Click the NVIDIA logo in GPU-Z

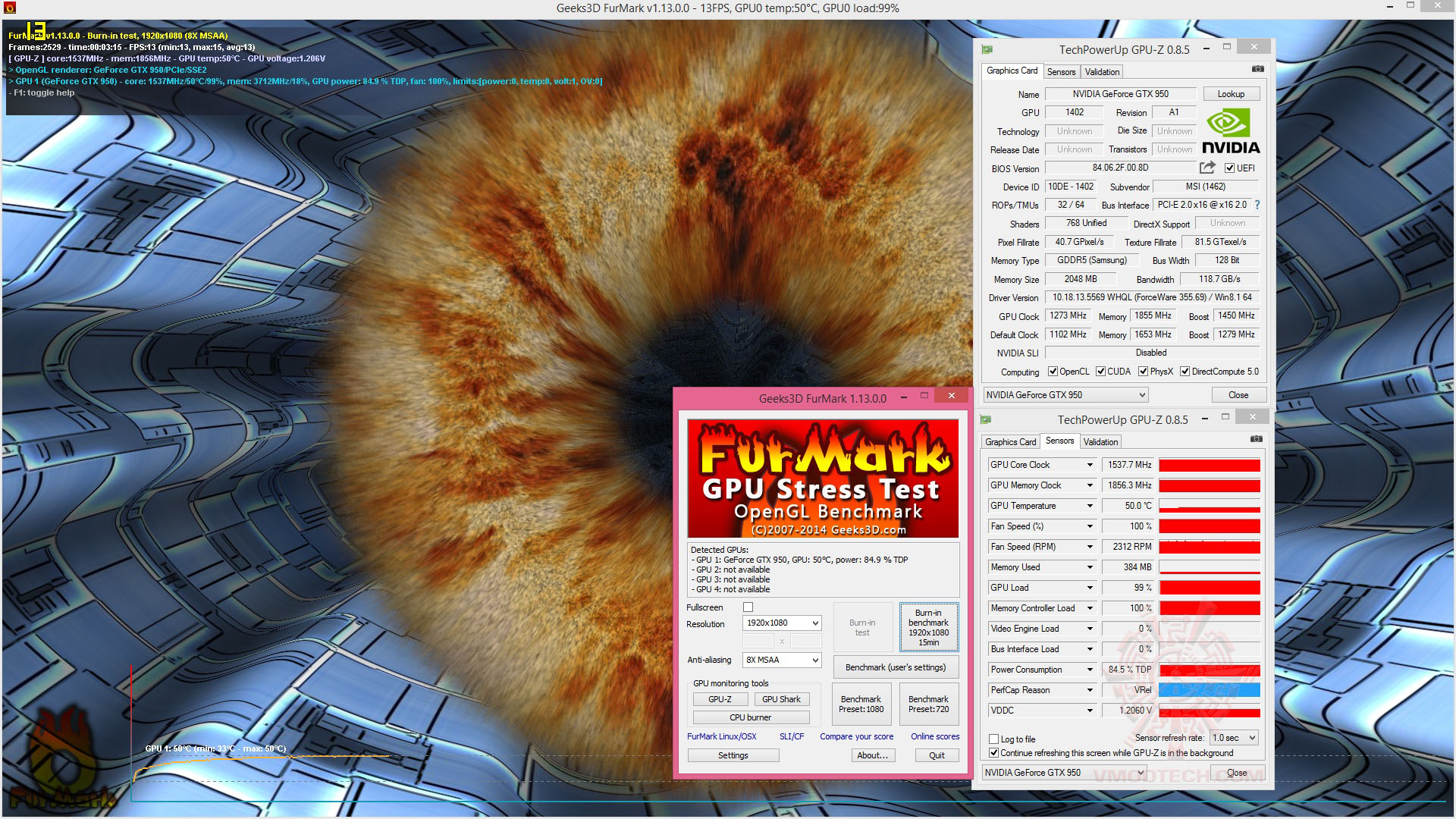(x=1230, y=132)
